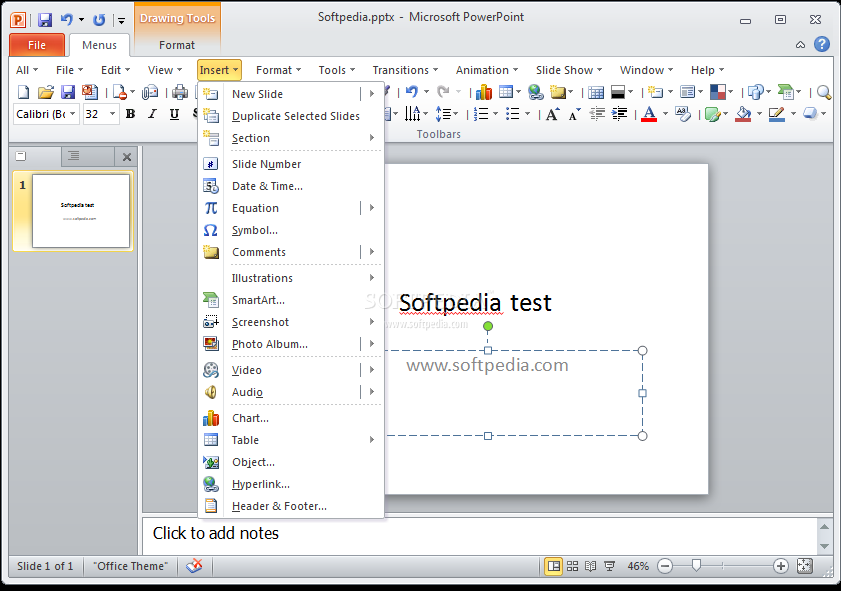Open Screenshot submenu
This screenshot has width=841, height=591.
[291, 322]
